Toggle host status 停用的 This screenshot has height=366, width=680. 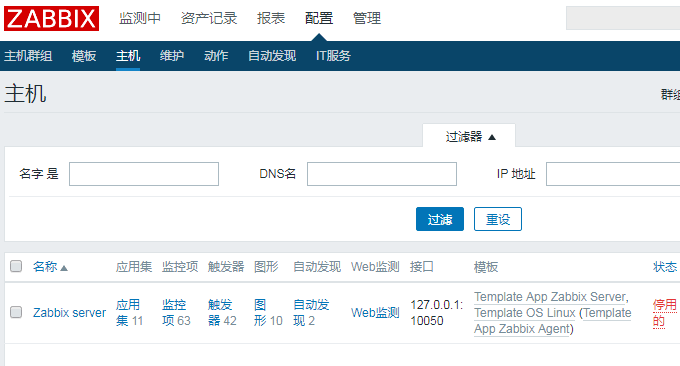point(664,313)
